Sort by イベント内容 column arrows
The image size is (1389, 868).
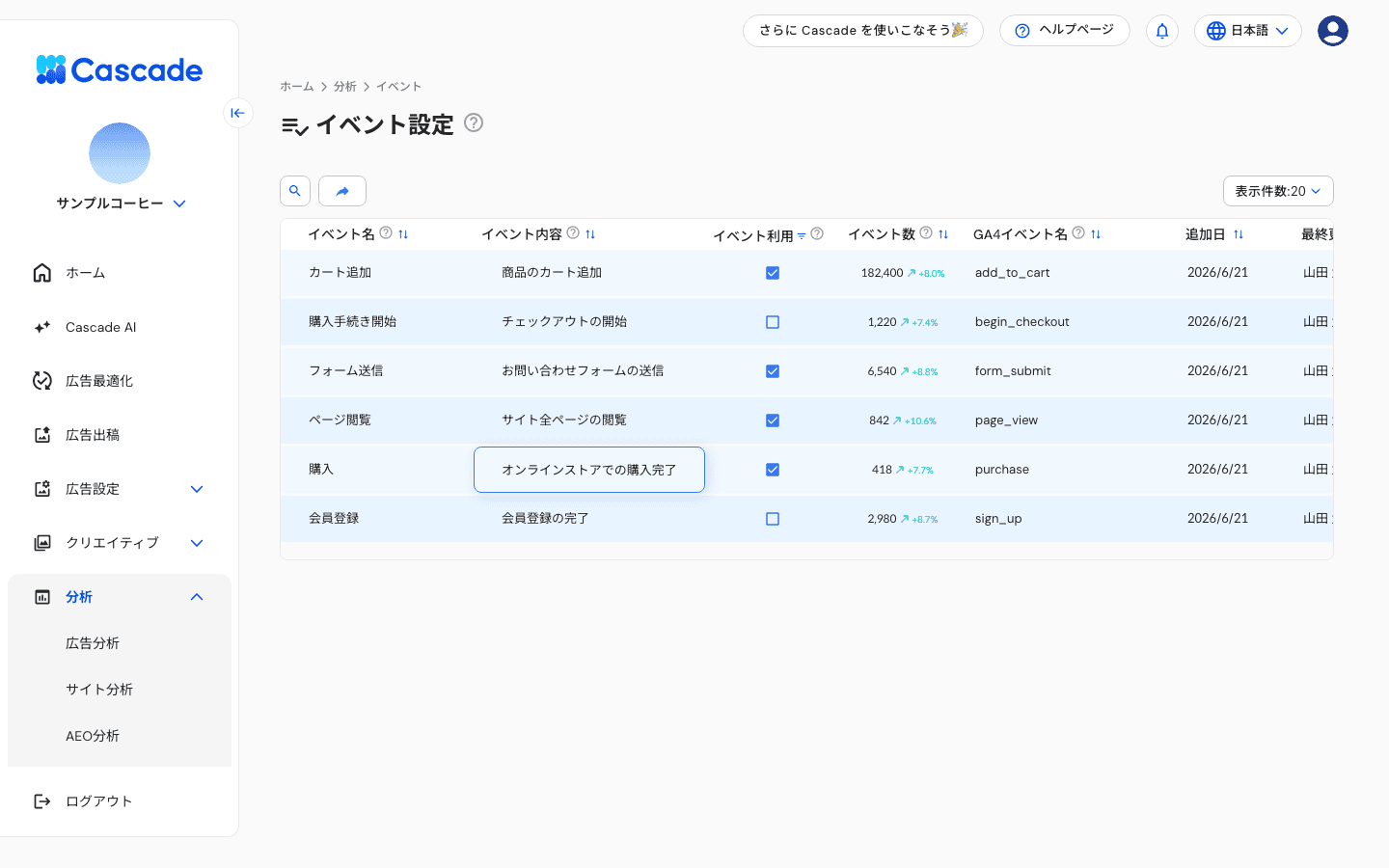590,234
